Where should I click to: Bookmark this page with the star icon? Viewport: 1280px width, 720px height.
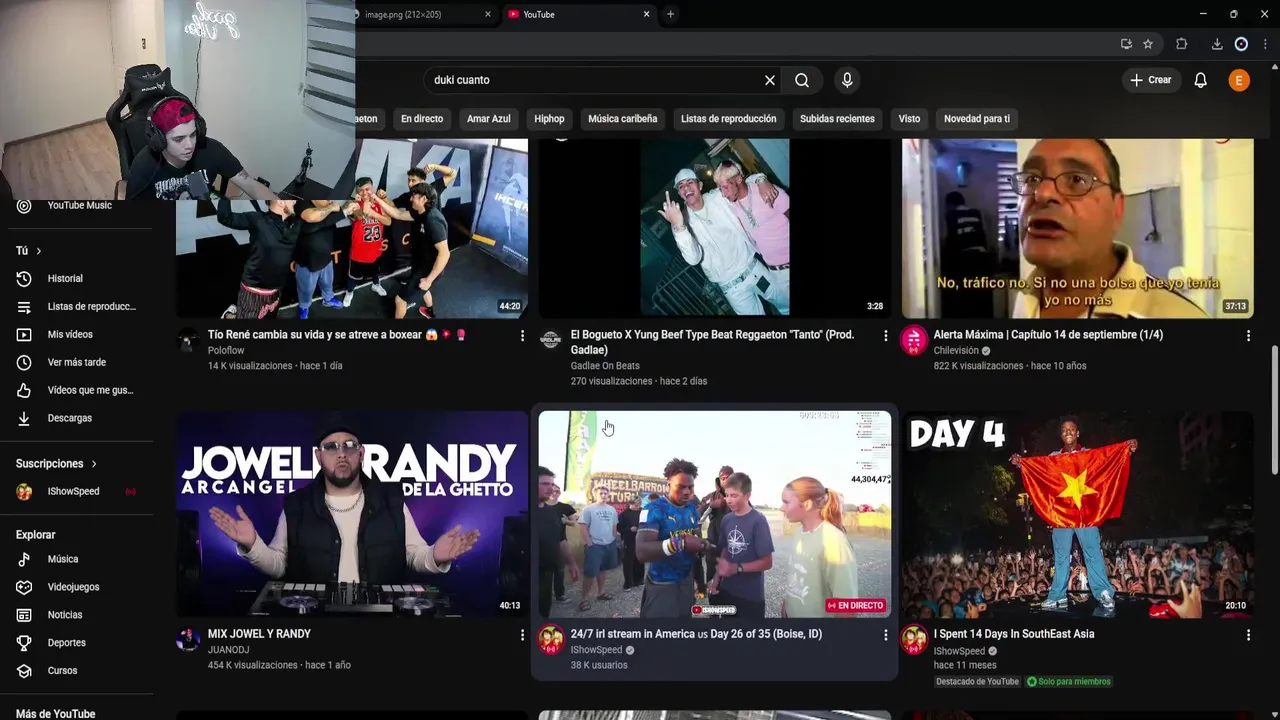click(x=1148, y=44)
